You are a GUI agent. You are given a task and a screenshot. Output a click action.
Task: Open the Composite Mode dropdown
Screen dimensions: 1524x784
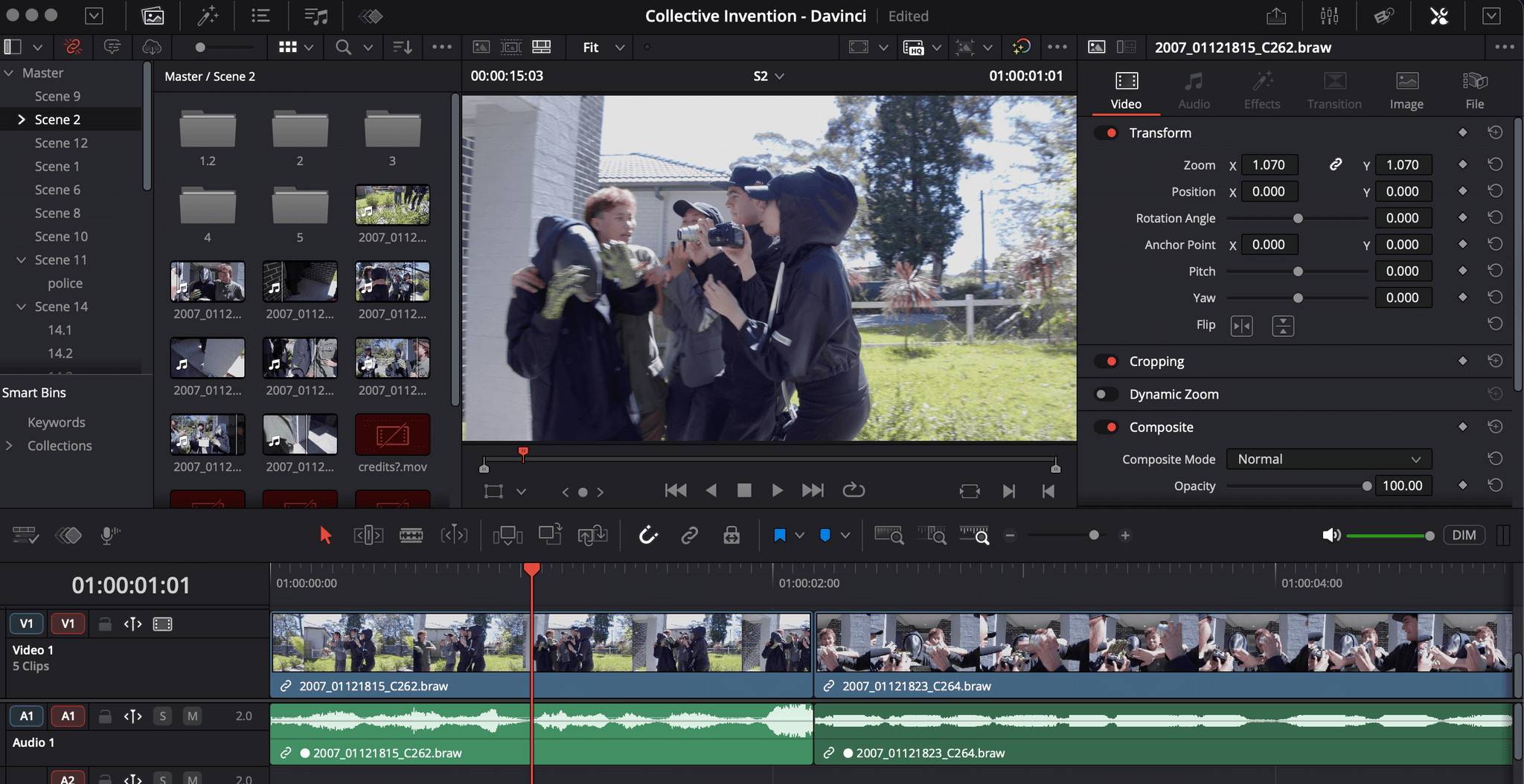coord(1328,460)
